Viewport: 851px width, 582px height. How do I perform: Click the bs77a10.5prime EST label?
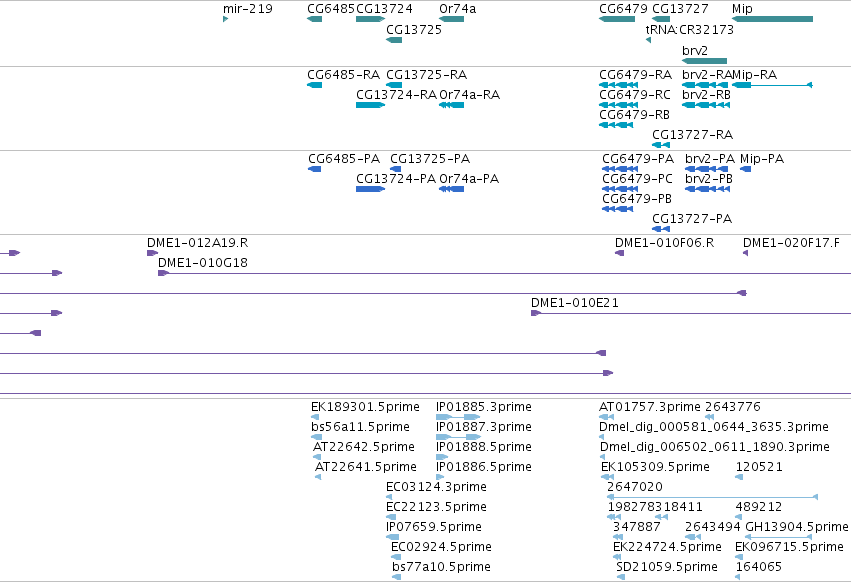click(x=441, y=567)
